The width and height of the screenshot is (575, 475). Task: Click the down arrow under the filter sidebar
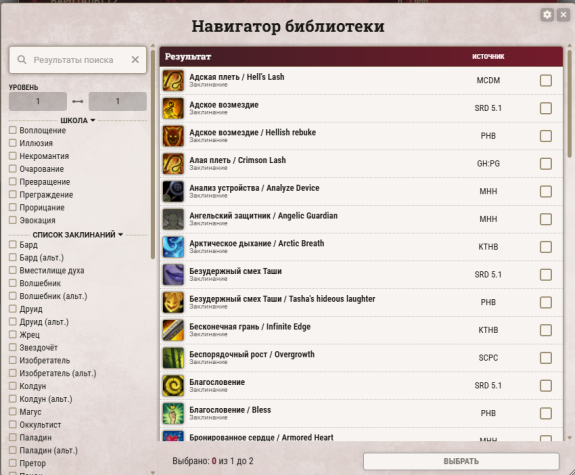(x=153, y=472)
